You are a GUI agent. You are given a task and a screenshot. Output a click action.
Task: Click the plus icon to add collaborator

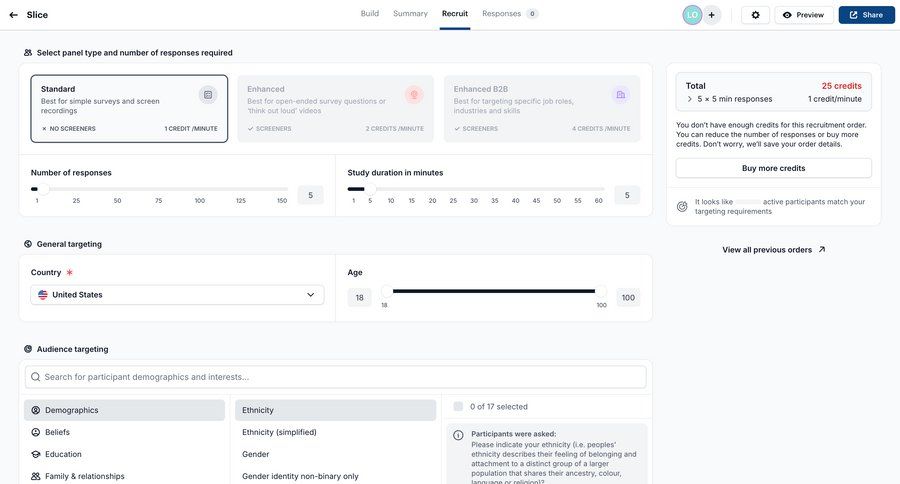pyautogui.click(x=711, y=15)
